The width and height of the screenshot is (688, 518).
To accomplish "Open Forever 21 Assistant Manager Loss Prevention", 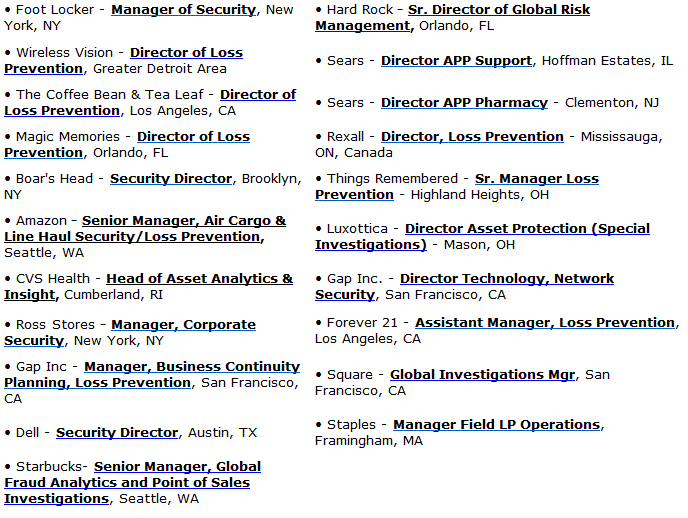I will [545, 323].
